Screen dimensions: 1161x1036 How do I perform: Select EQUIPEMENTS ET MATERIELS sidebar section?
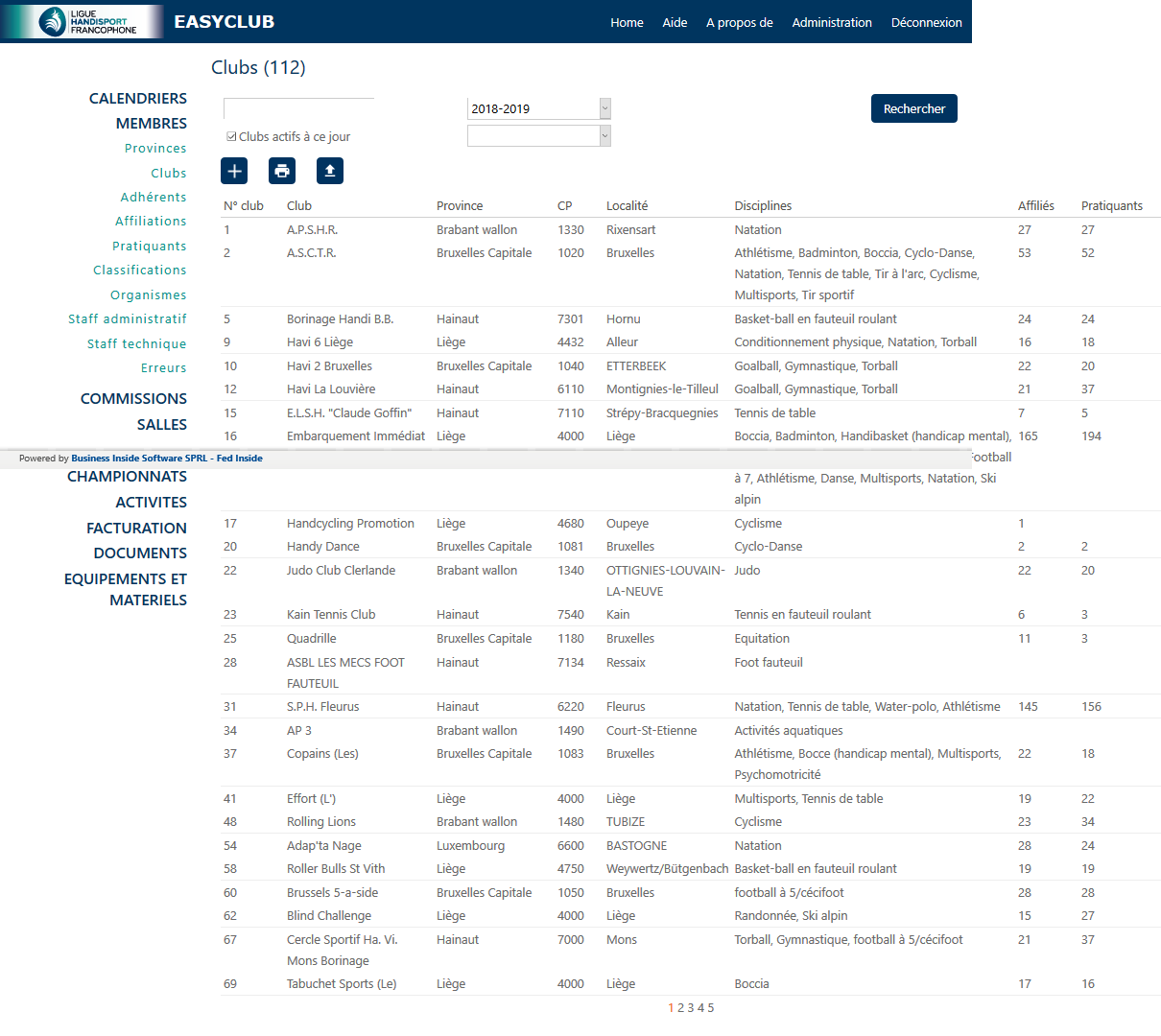(126, 589)
